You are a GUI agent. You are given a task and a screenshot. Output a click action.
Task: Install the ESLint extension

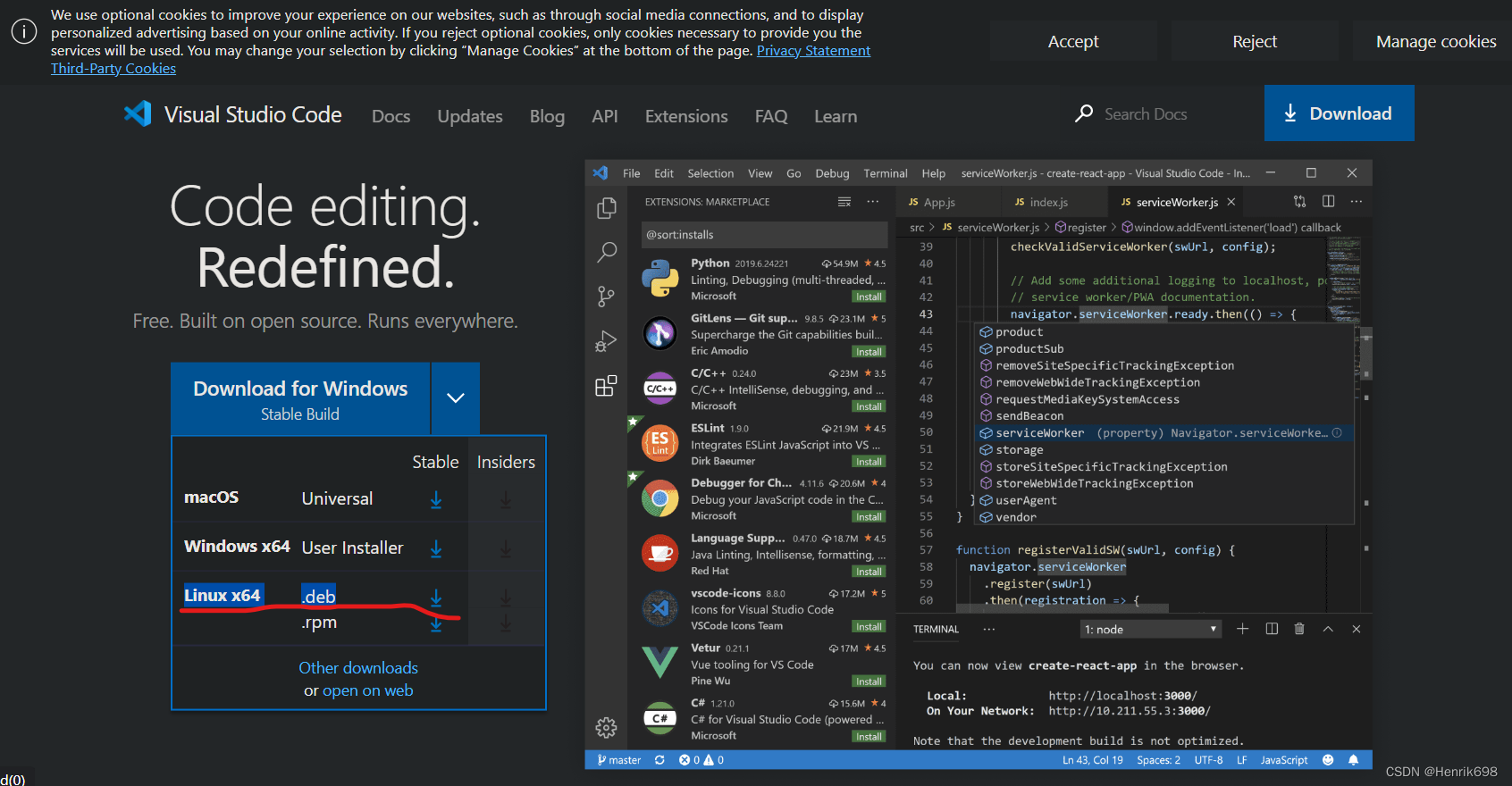[x=869, y=462]
